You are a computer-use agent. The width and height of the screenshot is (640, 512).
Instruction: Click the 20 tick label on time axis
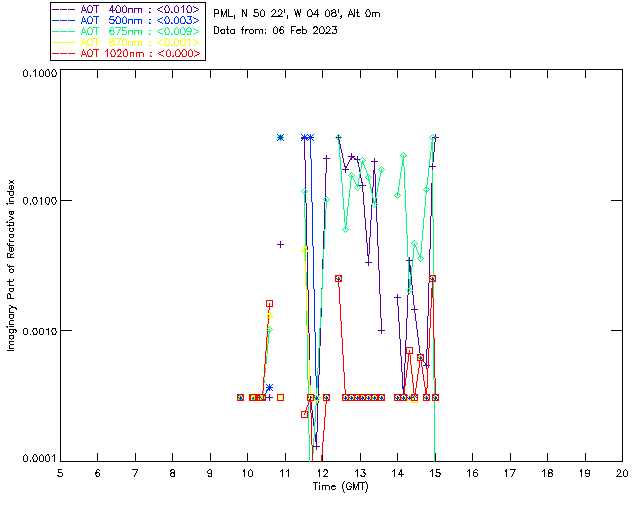(622, 472)
